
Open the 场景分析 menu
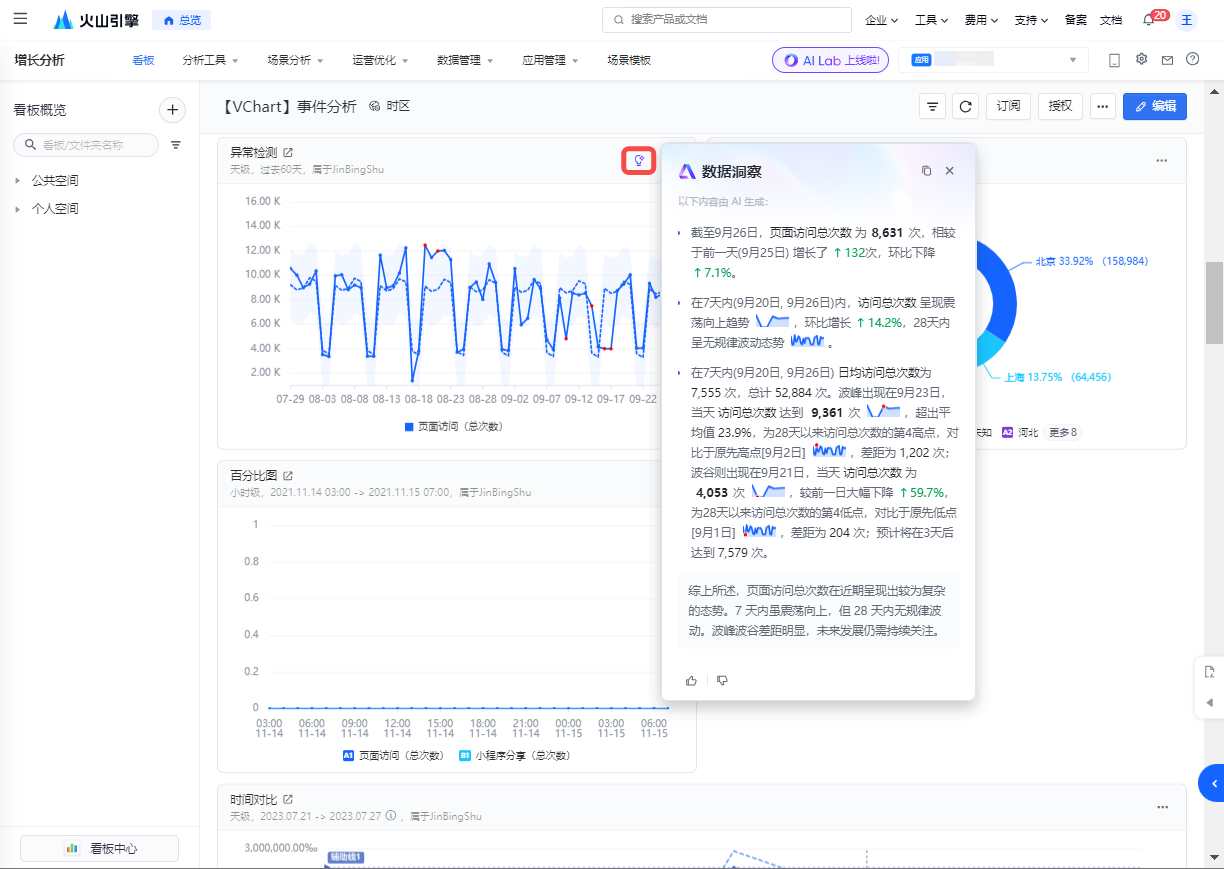(x=295, y=60)
